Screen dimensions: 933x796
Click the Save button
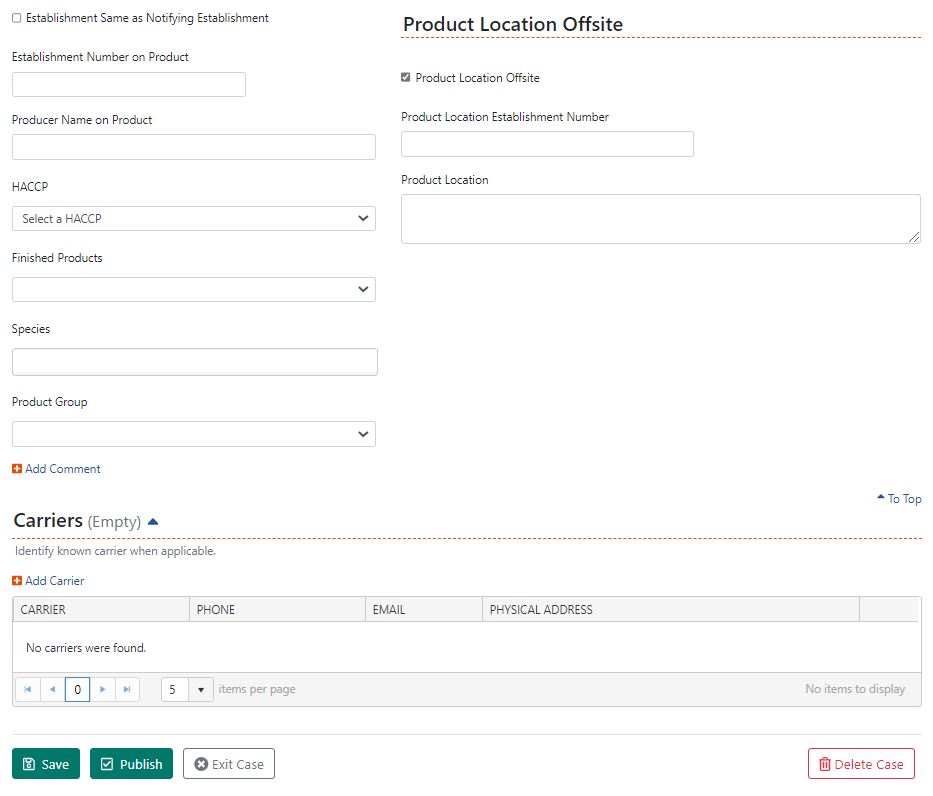[46, 764]
